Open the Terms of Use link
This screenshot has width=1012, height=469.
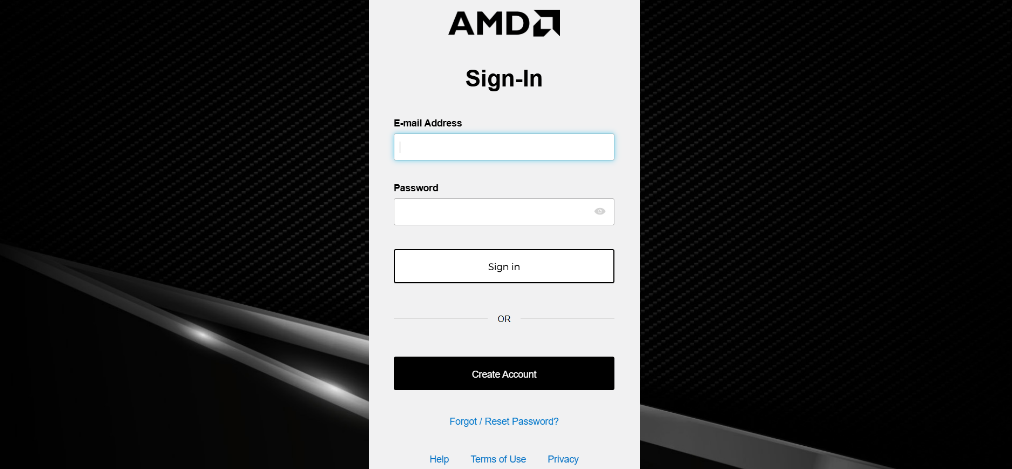point(498,459)
